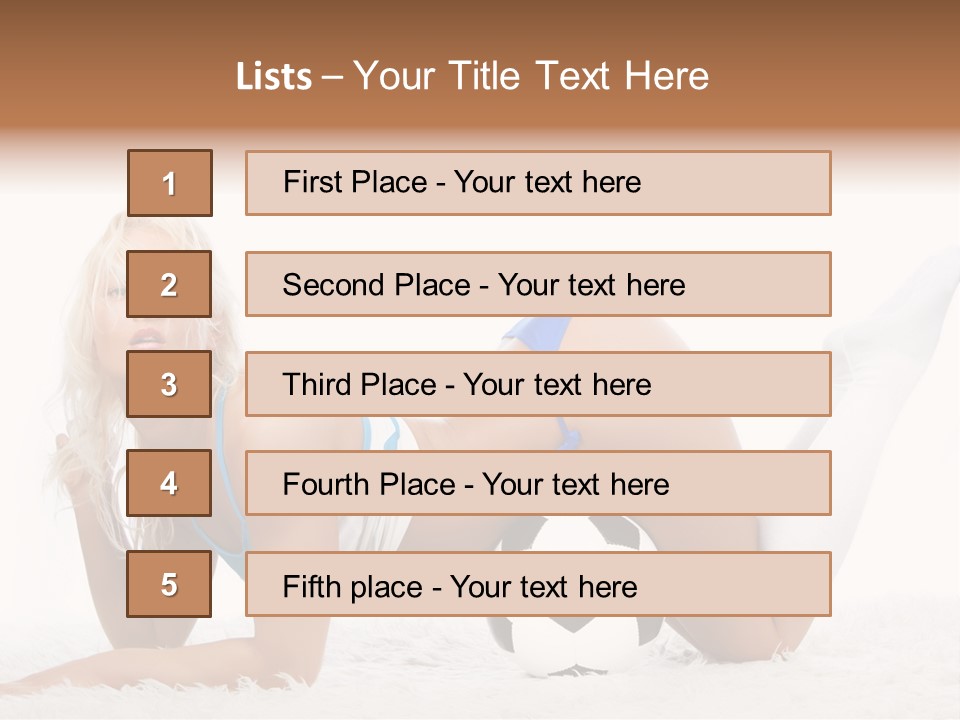The width and height of the screenshot is (960, 720).
Task: Click 'Your text here' in the Fifth place row
Action: tap(543, 586)
